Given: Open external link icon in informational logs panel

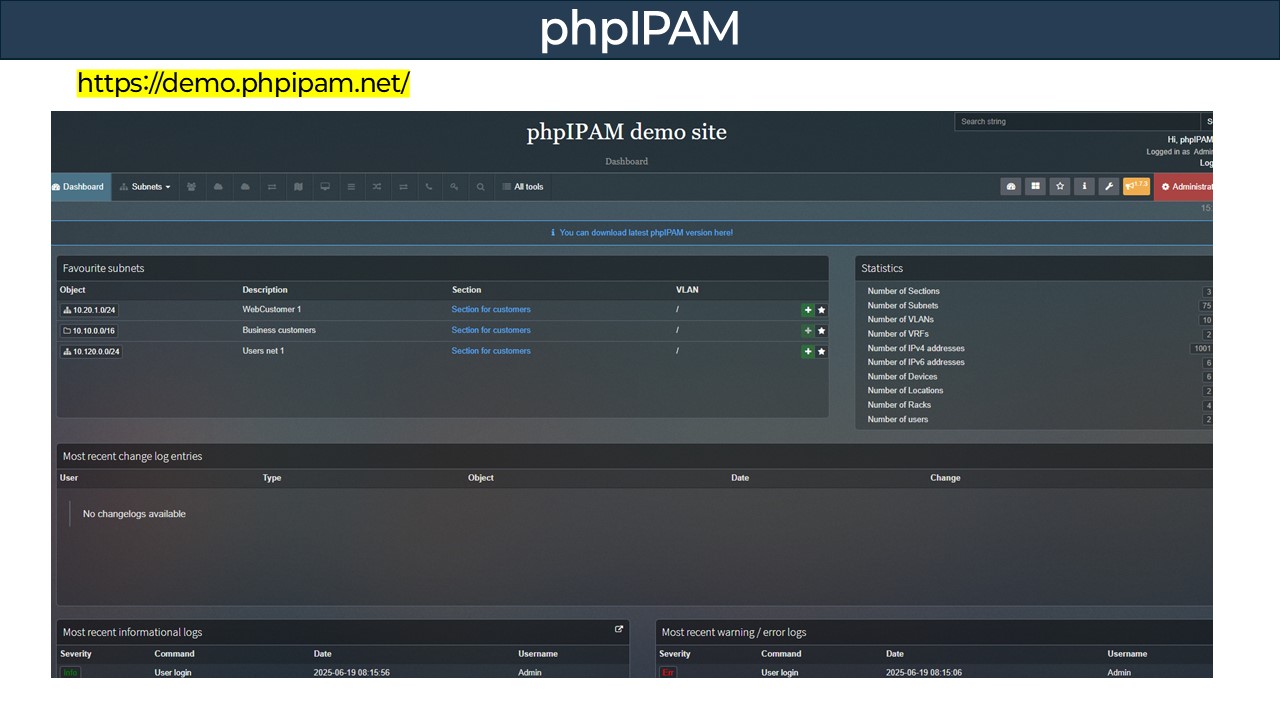Looking at the screenshot, I should click(619, 630).
